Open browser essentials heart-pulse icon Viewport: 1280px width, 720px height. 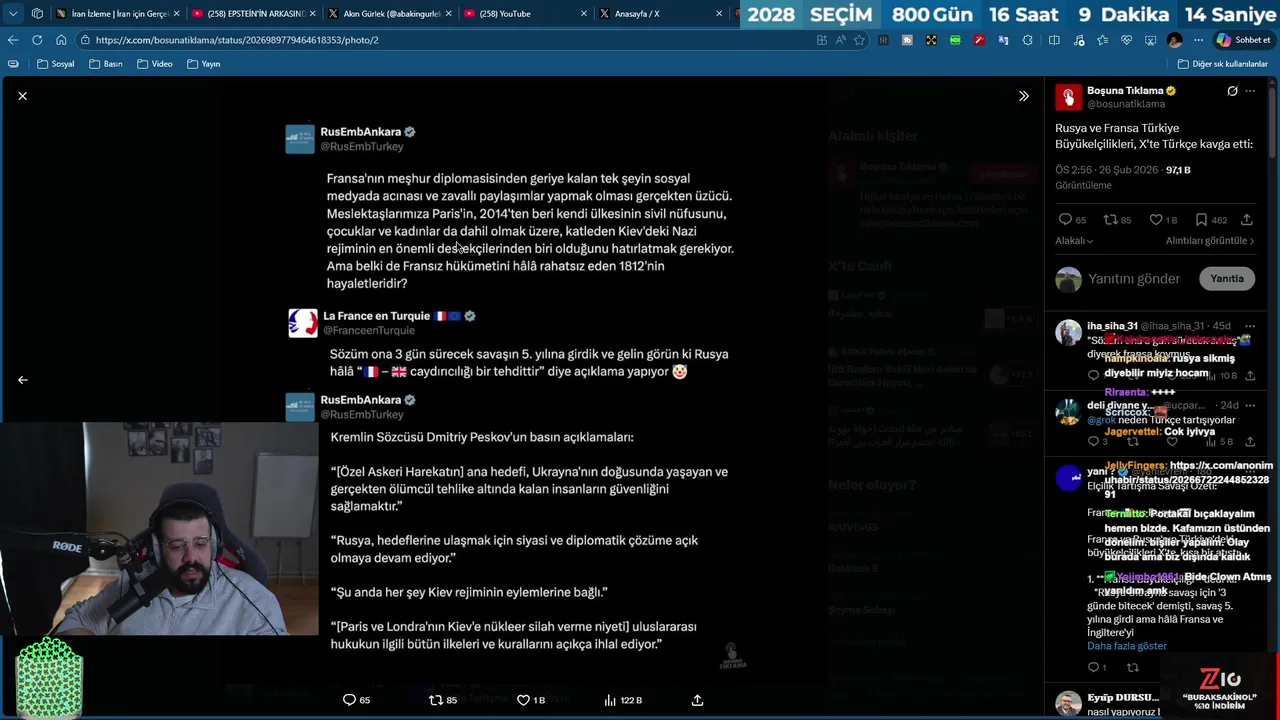pos(1126,40)
